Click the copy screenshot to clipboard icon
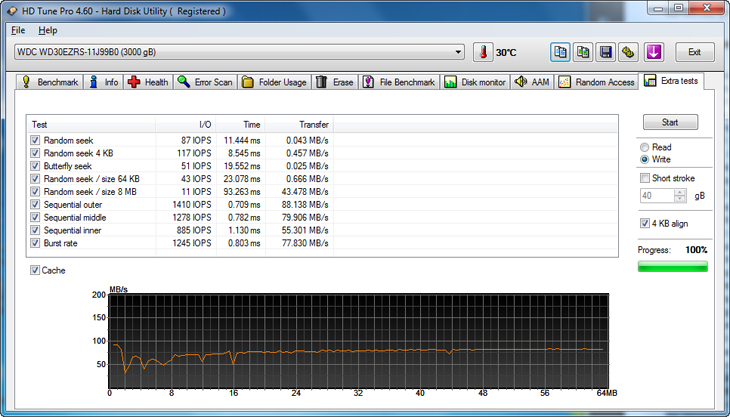Viewport: 730px width, 417px height. 582,52
